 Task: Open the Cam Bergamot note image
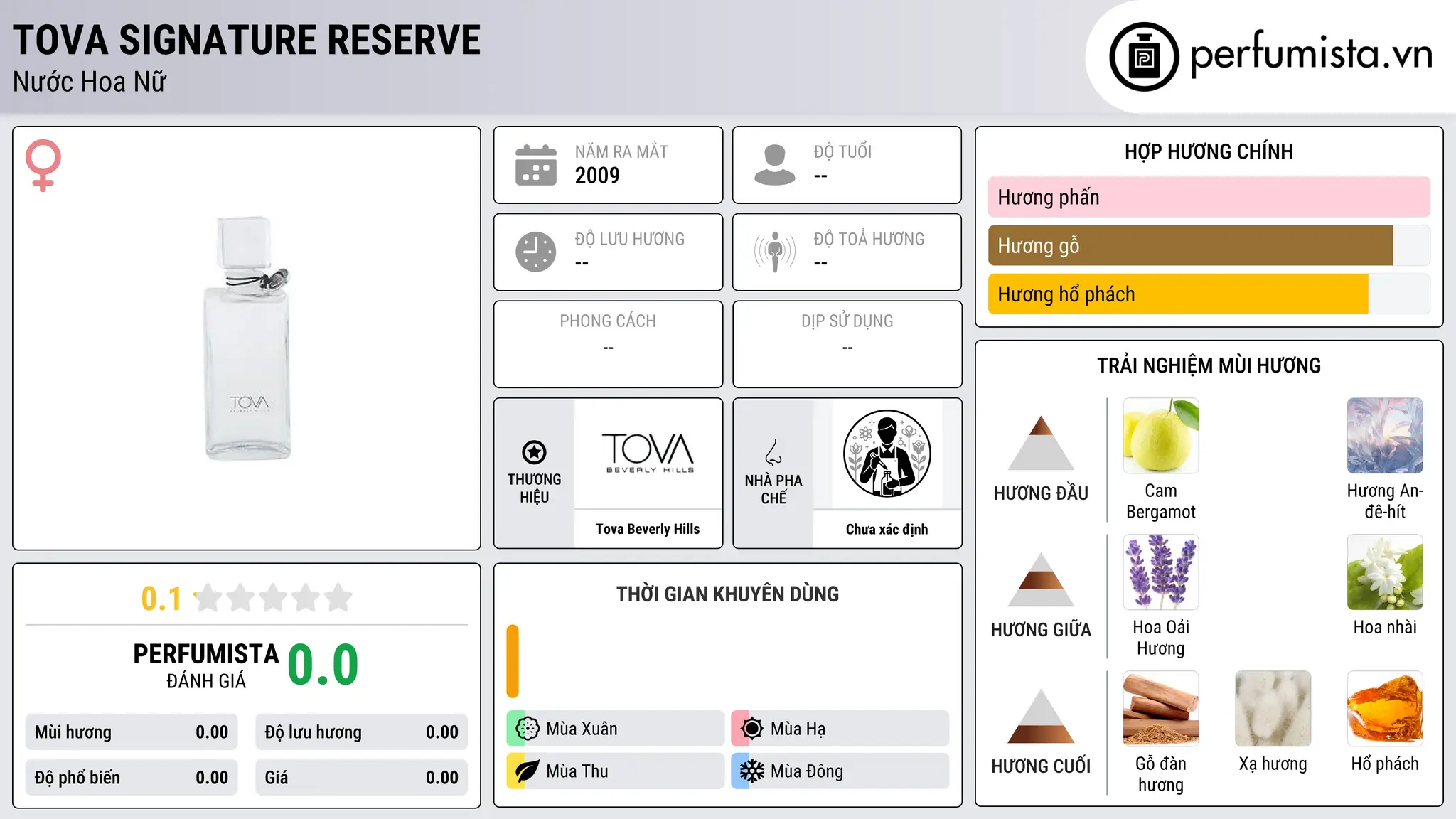(1161, 436)
